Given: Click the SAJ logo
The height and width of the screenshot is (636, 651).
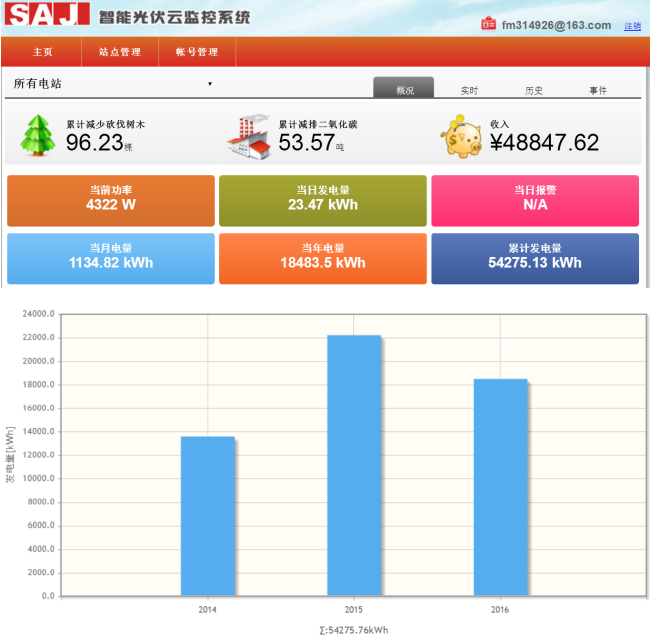Looking at the screenshot, I should (47, 17).
